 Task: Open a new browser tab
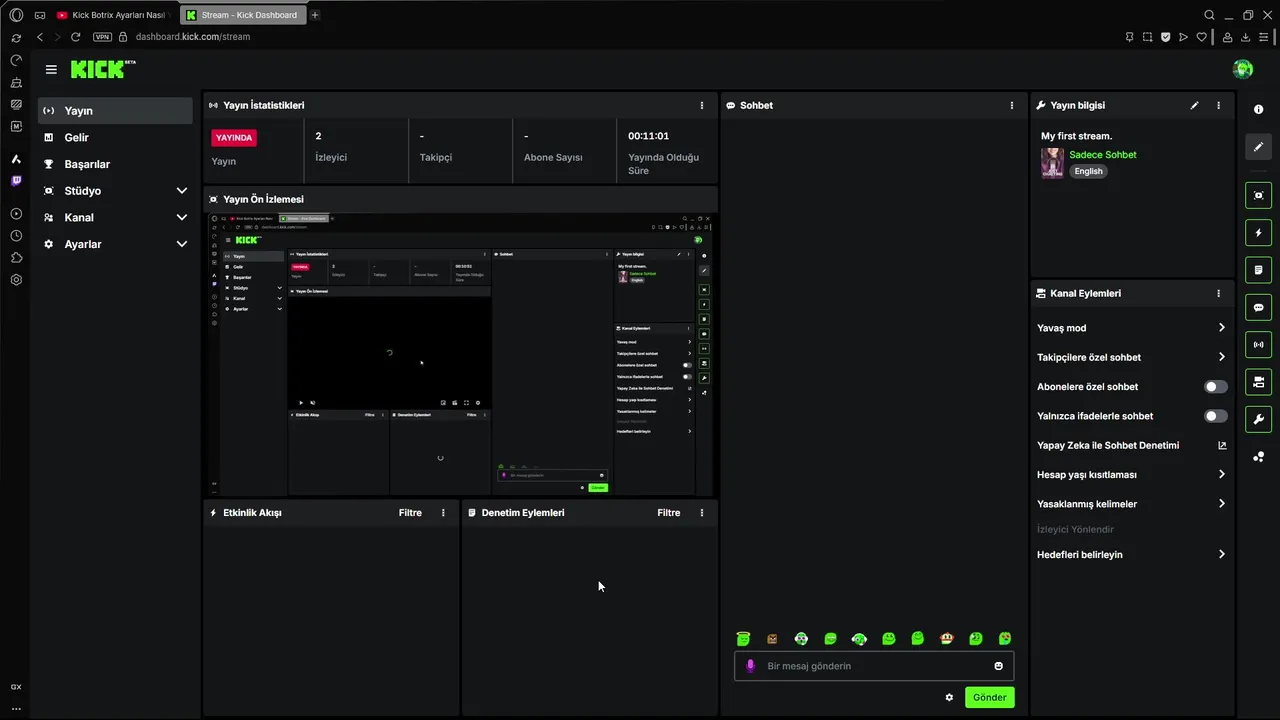pyautogui.click(x=315, y=15)
